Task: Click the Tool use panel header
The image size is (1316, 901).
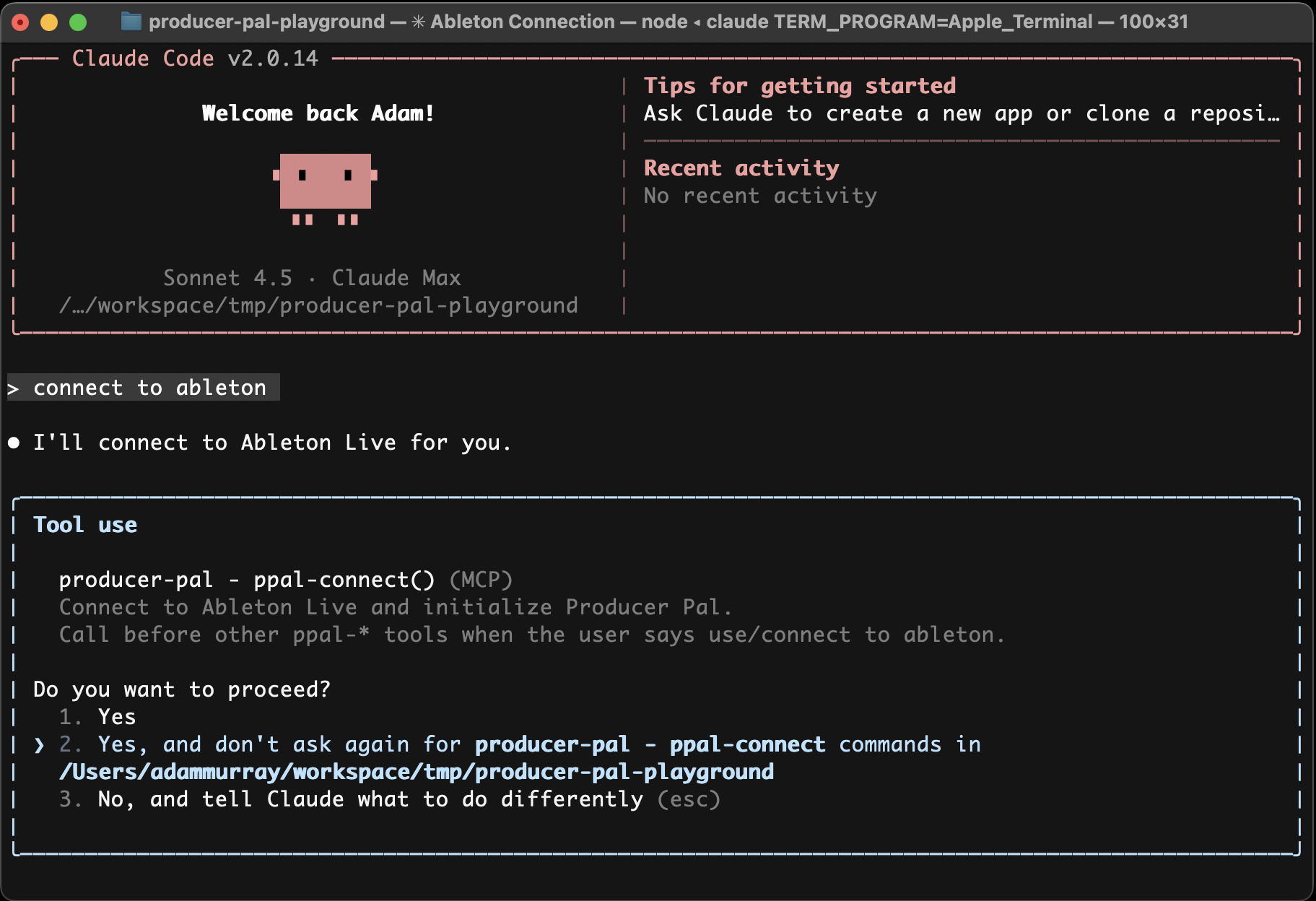Action: point(84,525)
